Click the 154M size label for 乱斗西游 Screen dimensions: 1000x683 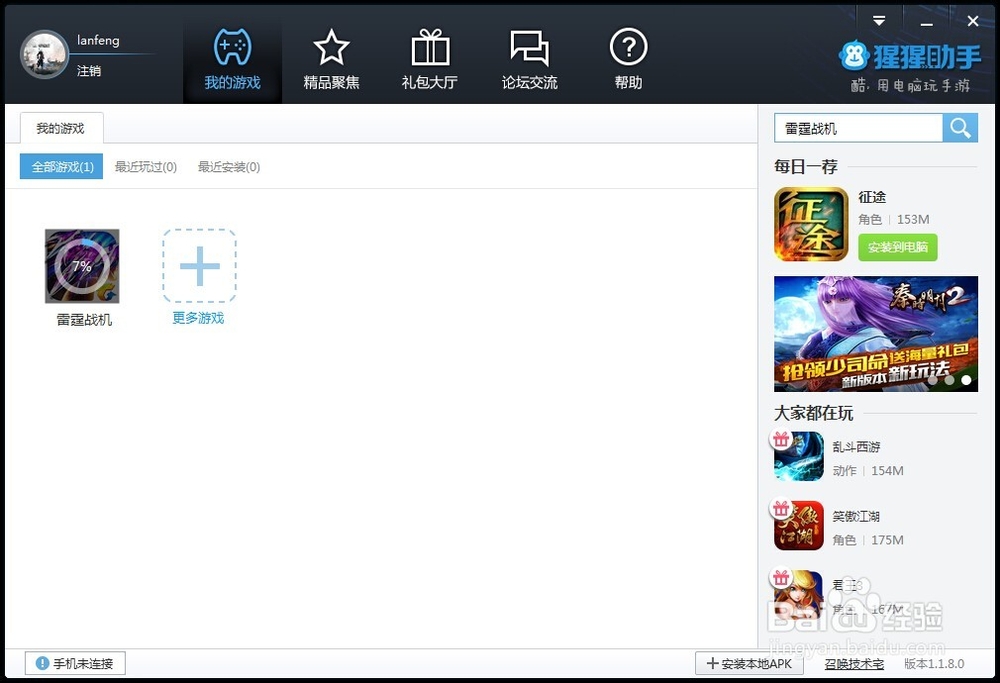coord(887,471)
